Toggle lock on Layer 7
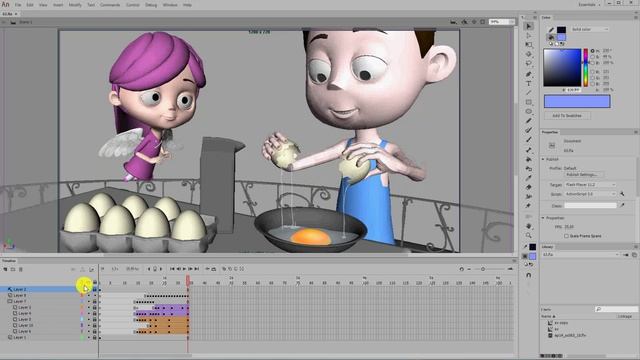The width and height of the screenshot is (640, 360). tap(95, 301)
